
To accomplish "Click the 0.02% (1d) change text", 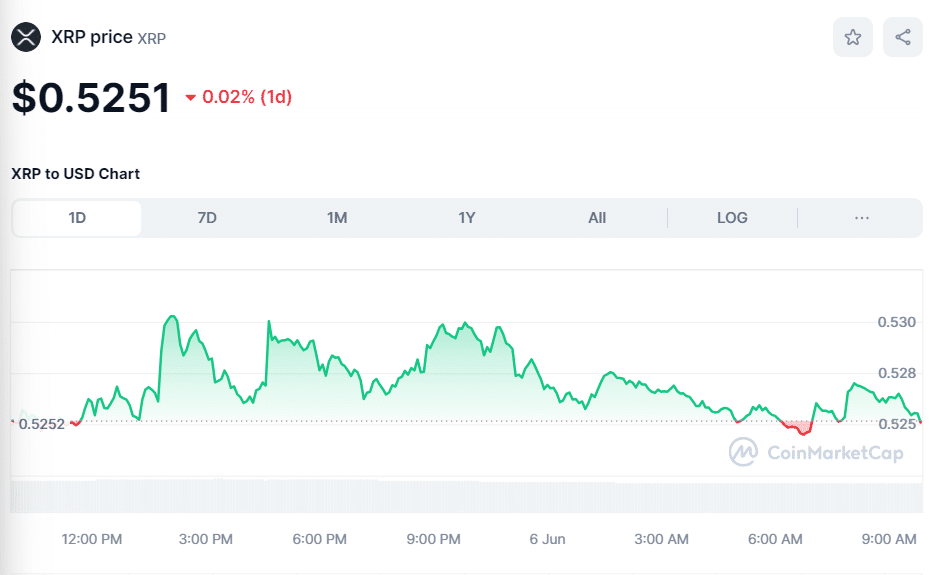I will tap(247, 98).
